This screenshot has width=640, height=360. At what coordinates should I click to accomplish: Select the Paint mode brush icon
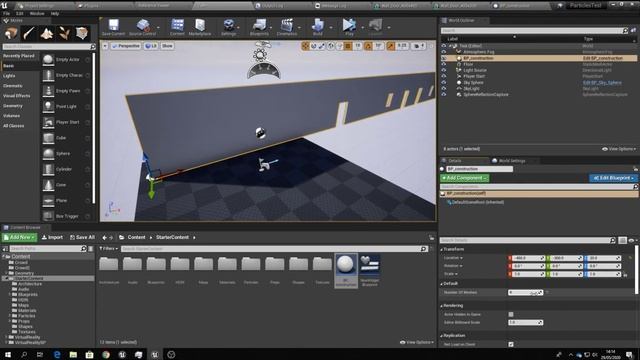(x=29, y=33)
